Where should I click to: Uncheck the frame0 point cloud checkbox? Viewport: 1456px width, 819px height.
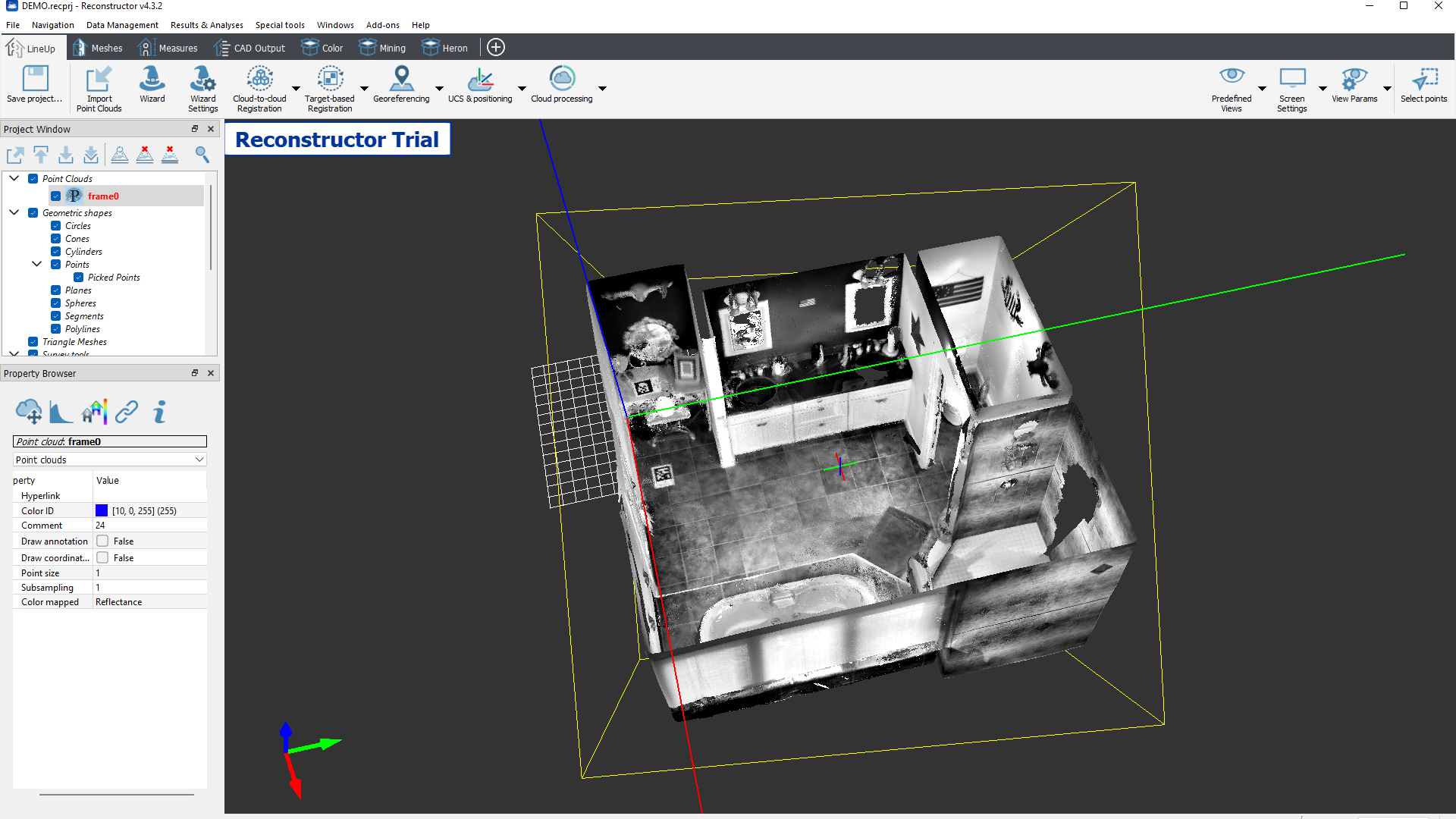(56, 196)
